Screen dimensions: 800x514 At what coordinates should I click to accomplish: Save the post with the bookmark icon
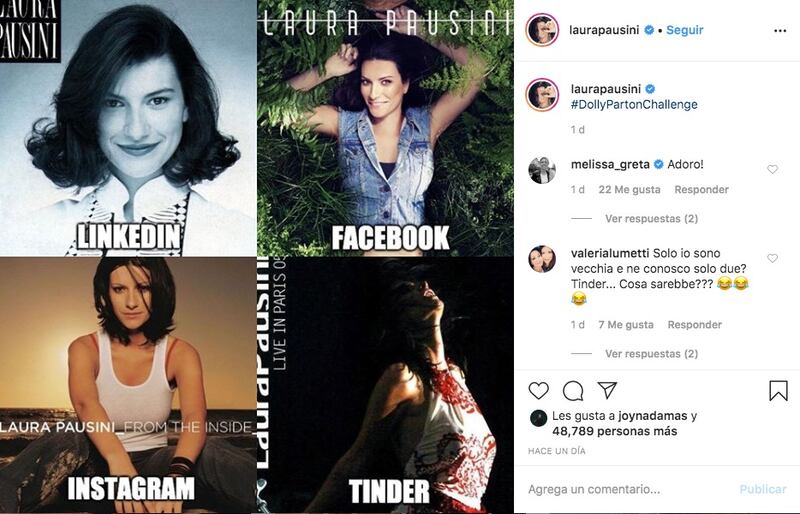coord(778,391)
